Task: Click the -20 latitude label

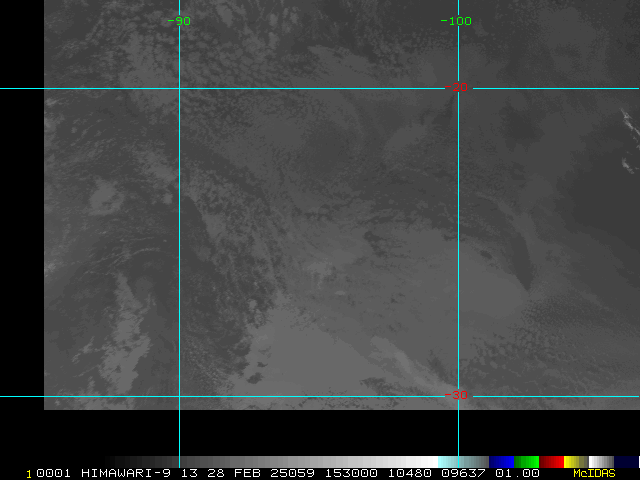Action: [456, 87]
